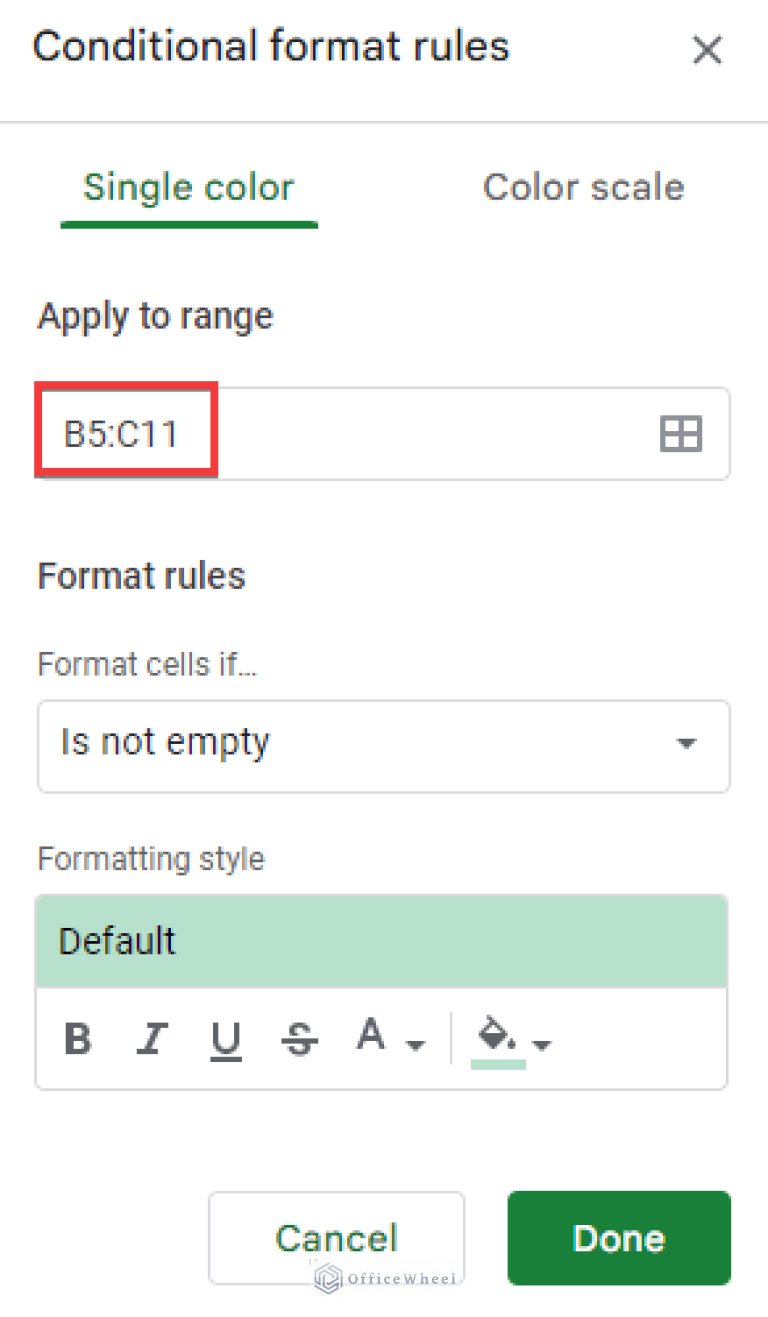The image size is (768, 1317).
Task: Confirm the rule with Done
Action: pyautogui.click(x=618, y=1238)
